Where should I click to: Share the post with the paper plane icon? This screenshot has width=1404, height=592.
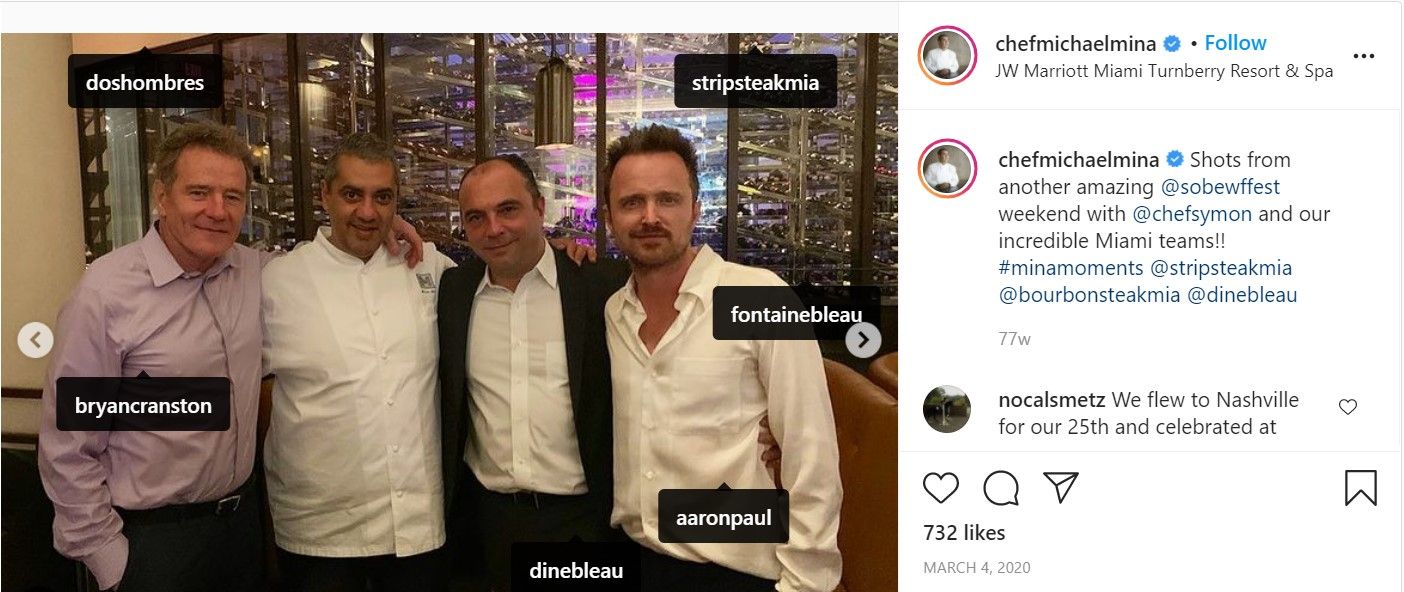(x=1060, y=488)
